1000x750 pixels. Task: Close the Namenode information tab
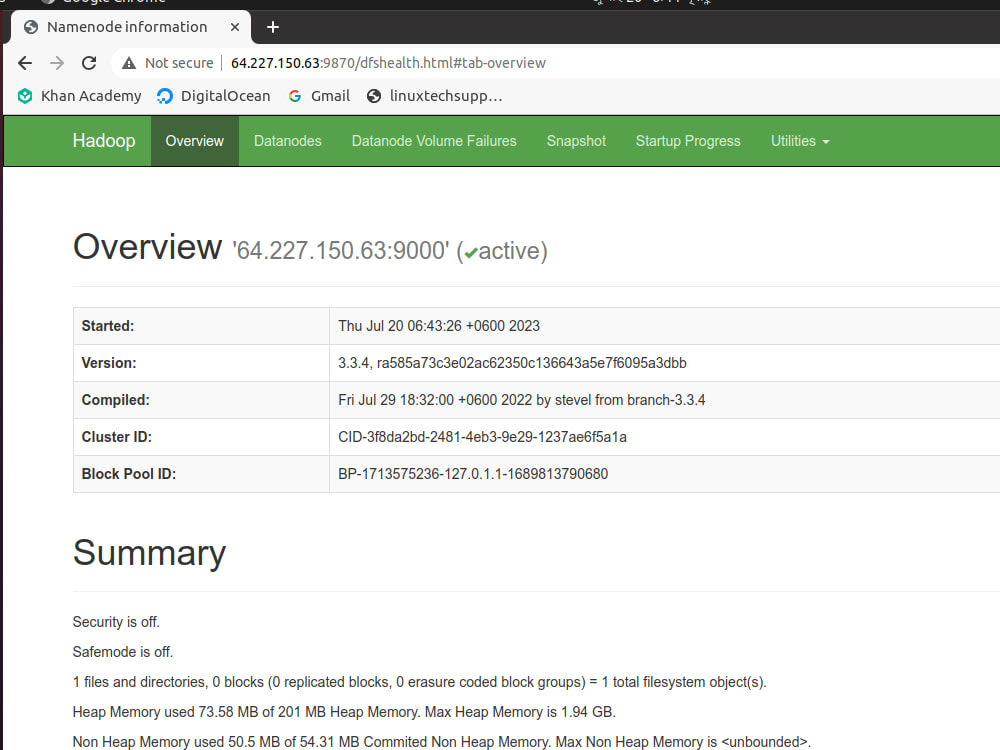click(x=235, y=27)
